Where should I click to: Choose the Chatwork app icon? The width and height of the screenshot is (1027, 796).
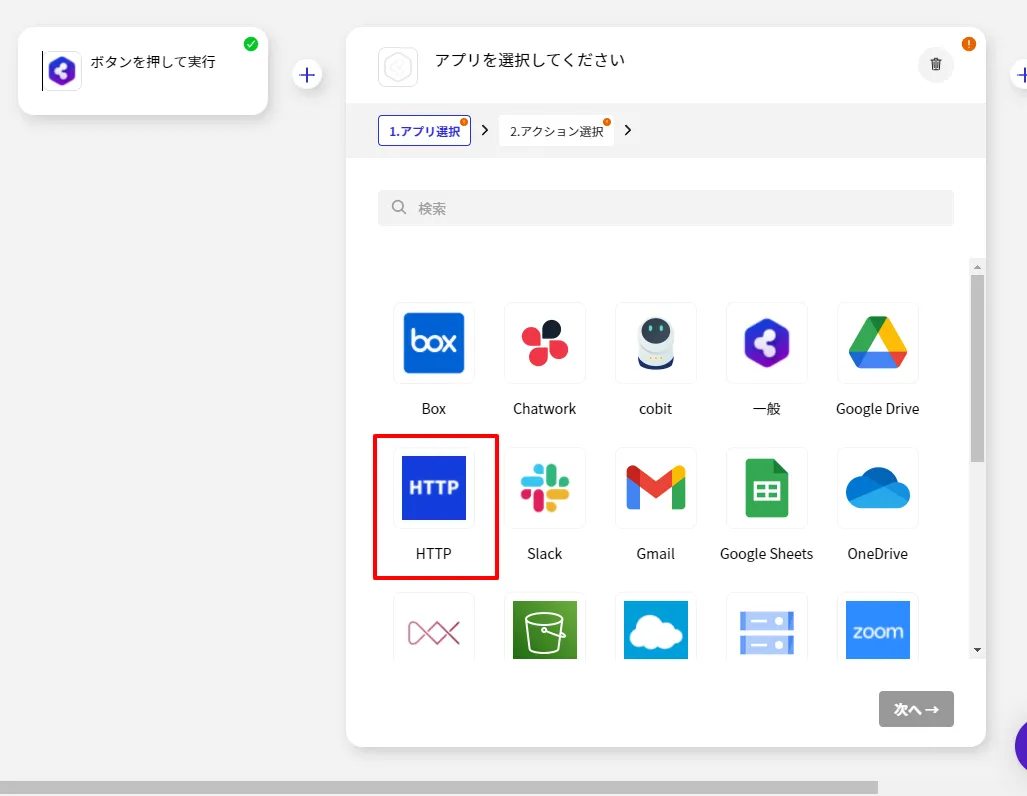point(545,343)
